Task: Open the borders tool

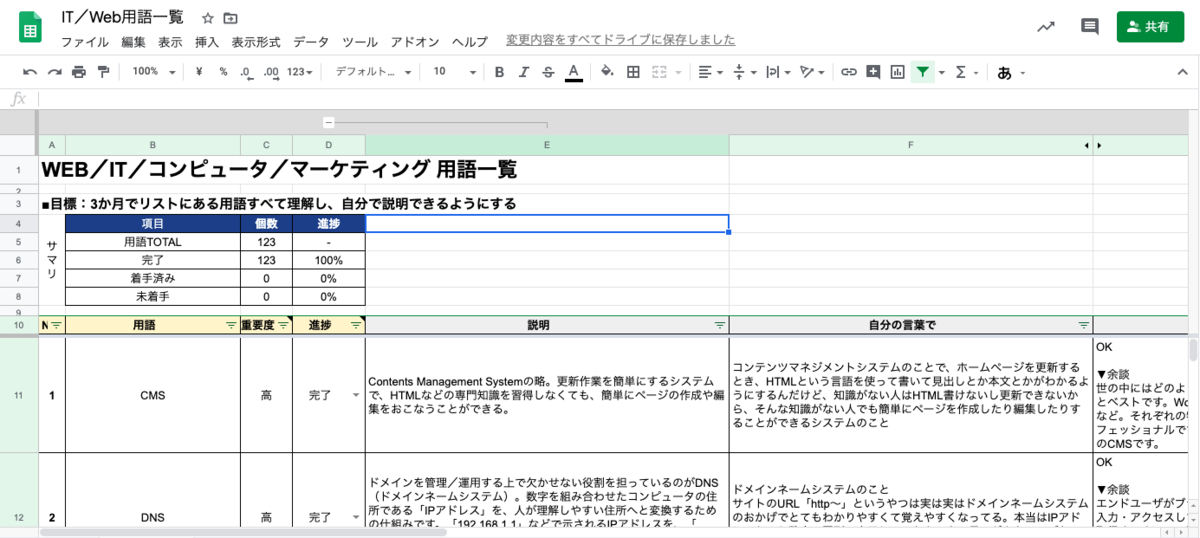Action: click(x=633, y=72)
